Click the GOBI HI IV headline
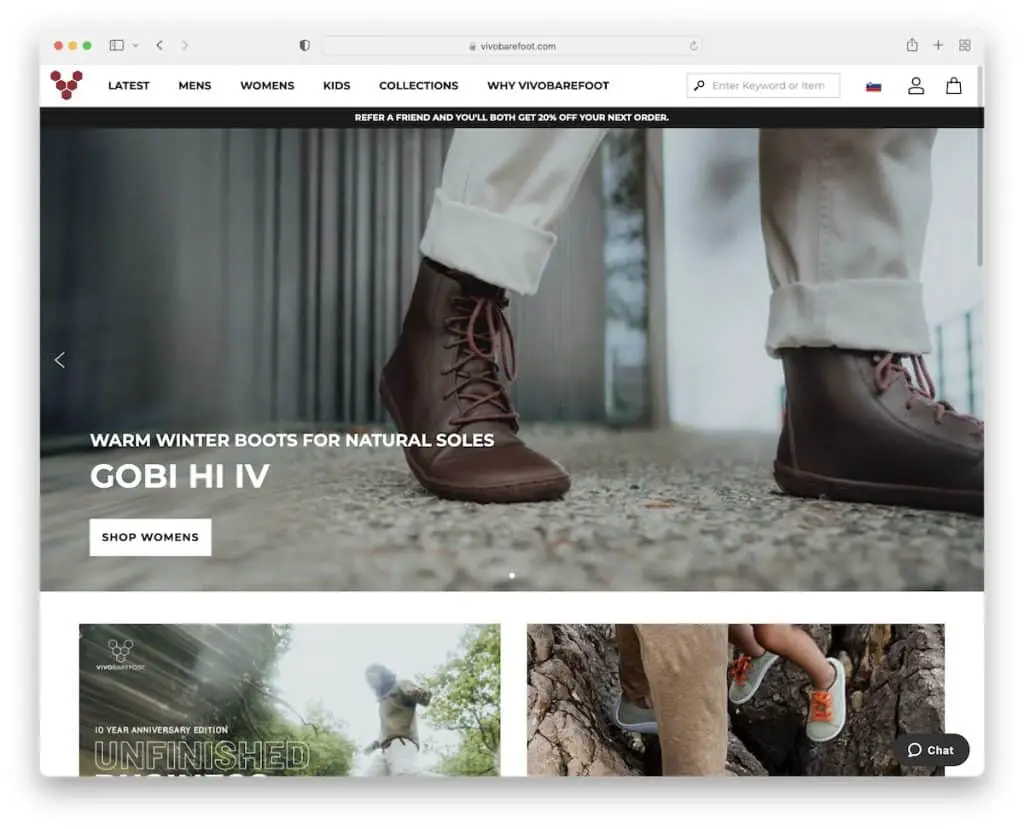Viewport: 1024px width, 829px height. coord(180,476)
